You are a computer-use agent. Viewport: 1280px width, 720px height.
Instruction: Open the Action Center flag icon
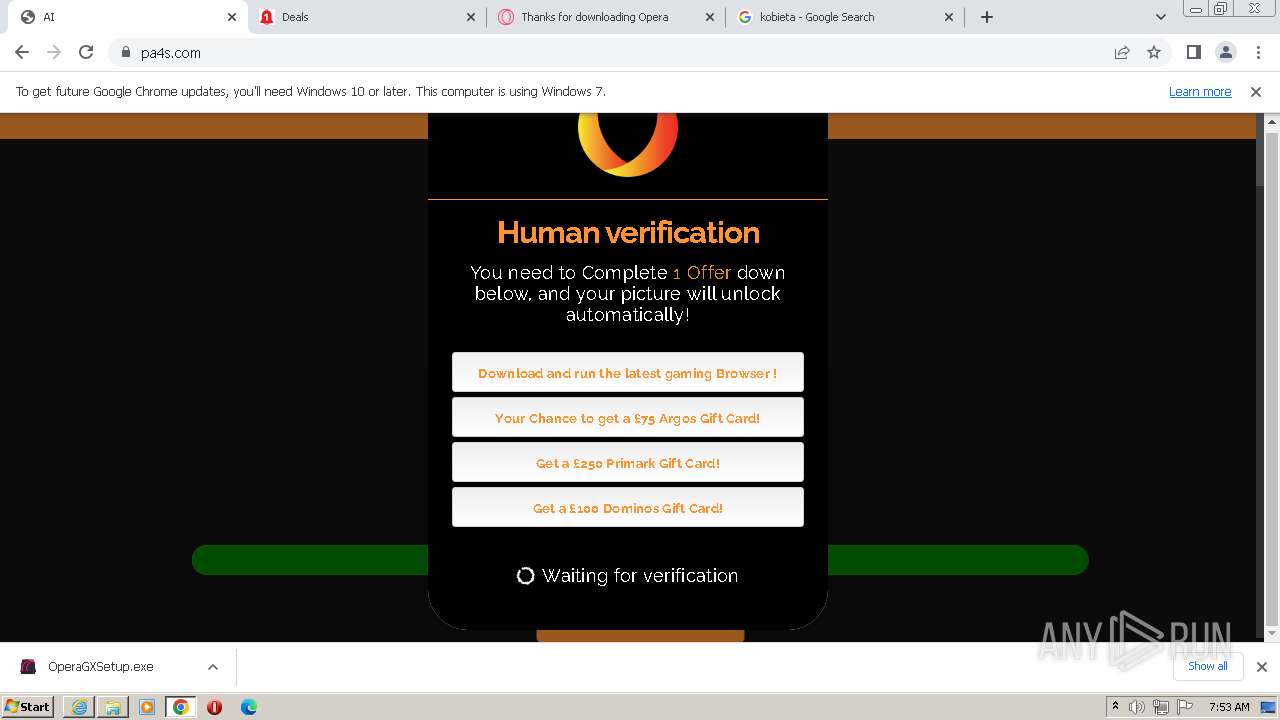pyautogui.click(x=1185, y=707)
